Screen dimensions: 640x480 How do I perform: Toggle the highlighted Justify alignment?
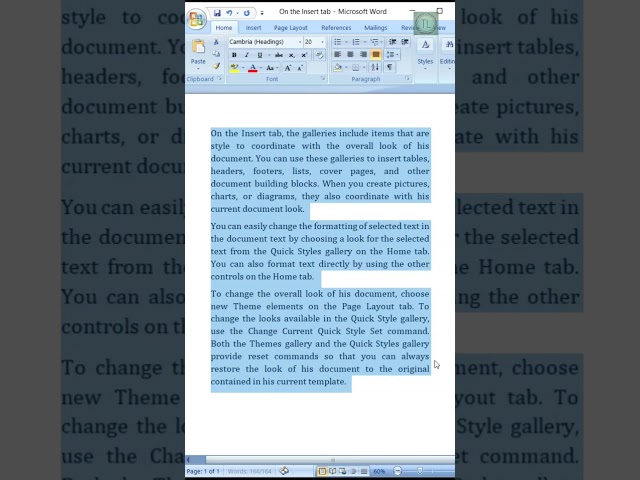tap(376, 55)
